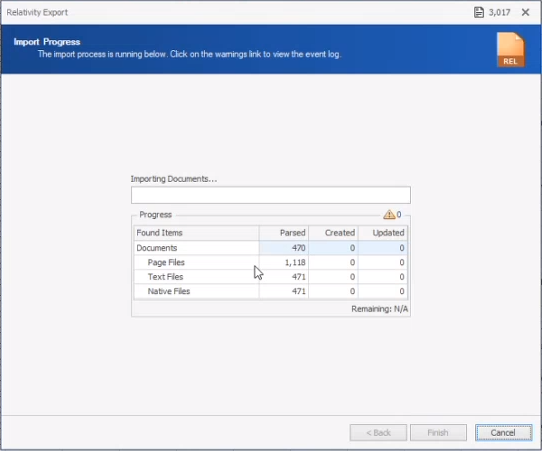
Task: Click the Remaining: N/A label
Action: (x=380, y=309)
